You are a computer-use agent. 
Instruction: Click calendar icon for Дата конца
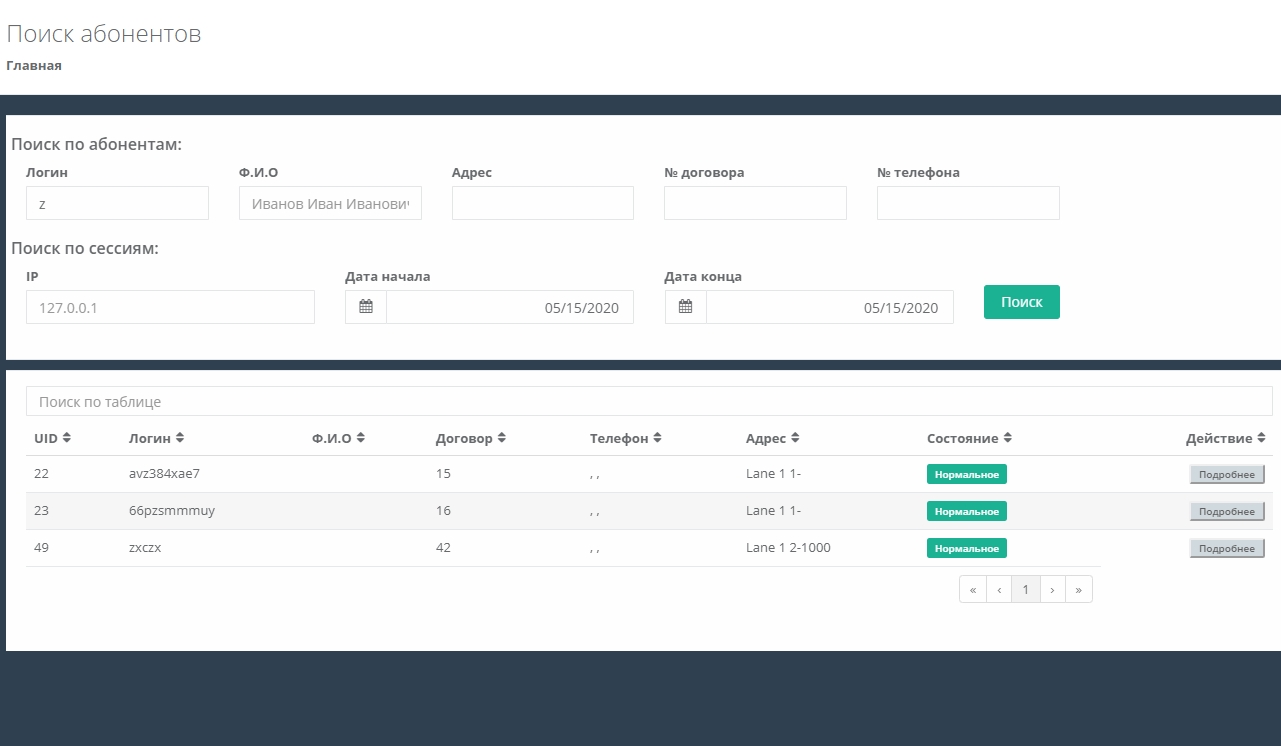[685, 307]
